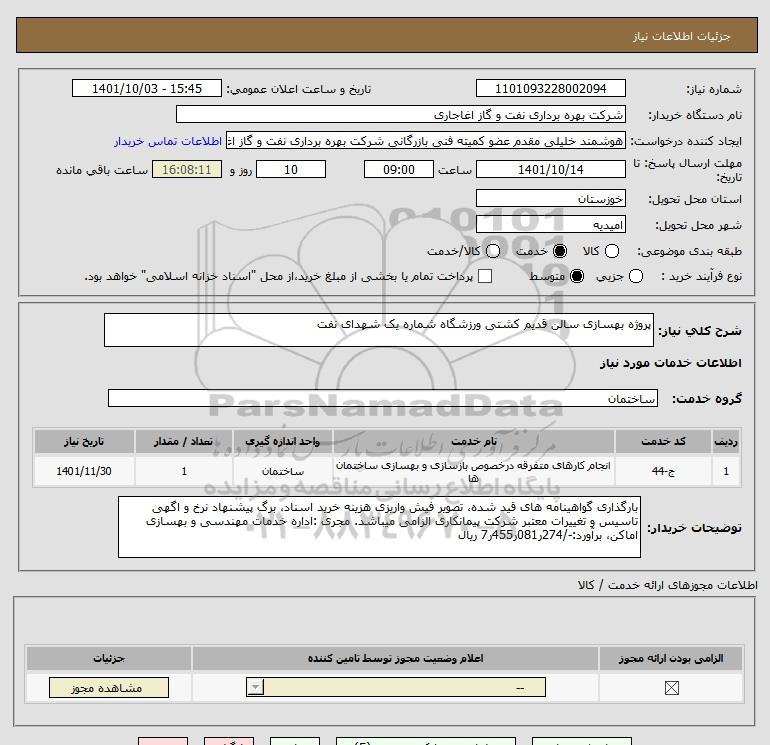Click the طبقه بندی موضوعی label
Screen dimensions: 770x745
[x=689, y=251]
